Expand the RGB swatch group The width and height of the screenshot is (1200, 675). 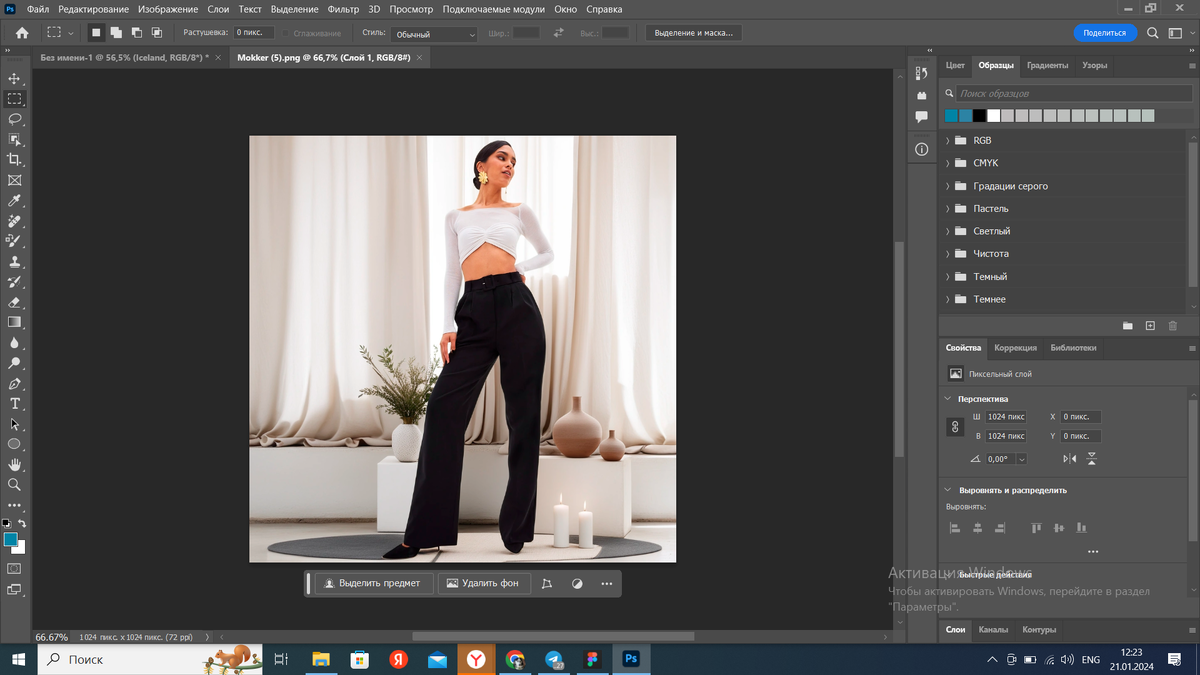click(x=948, y=141)
